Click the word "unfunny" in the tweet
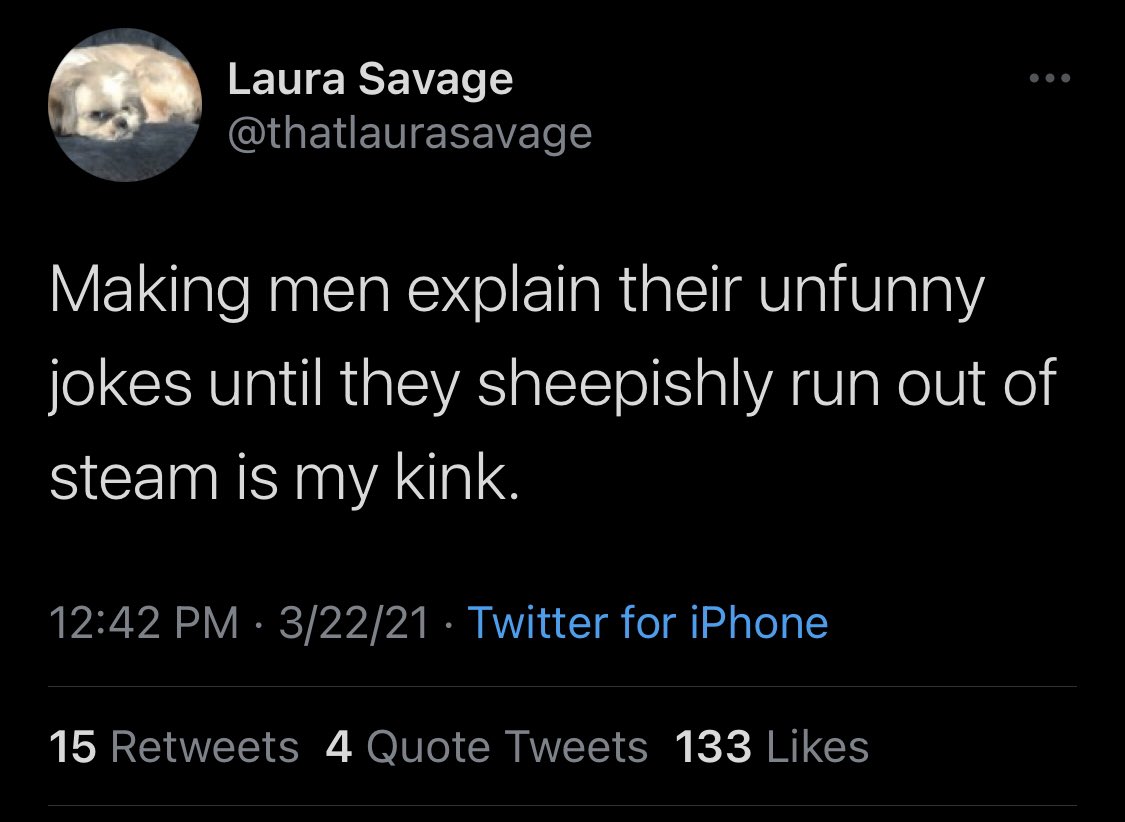1125x822 pixels. pyautogui.click(x=872, y=293)
